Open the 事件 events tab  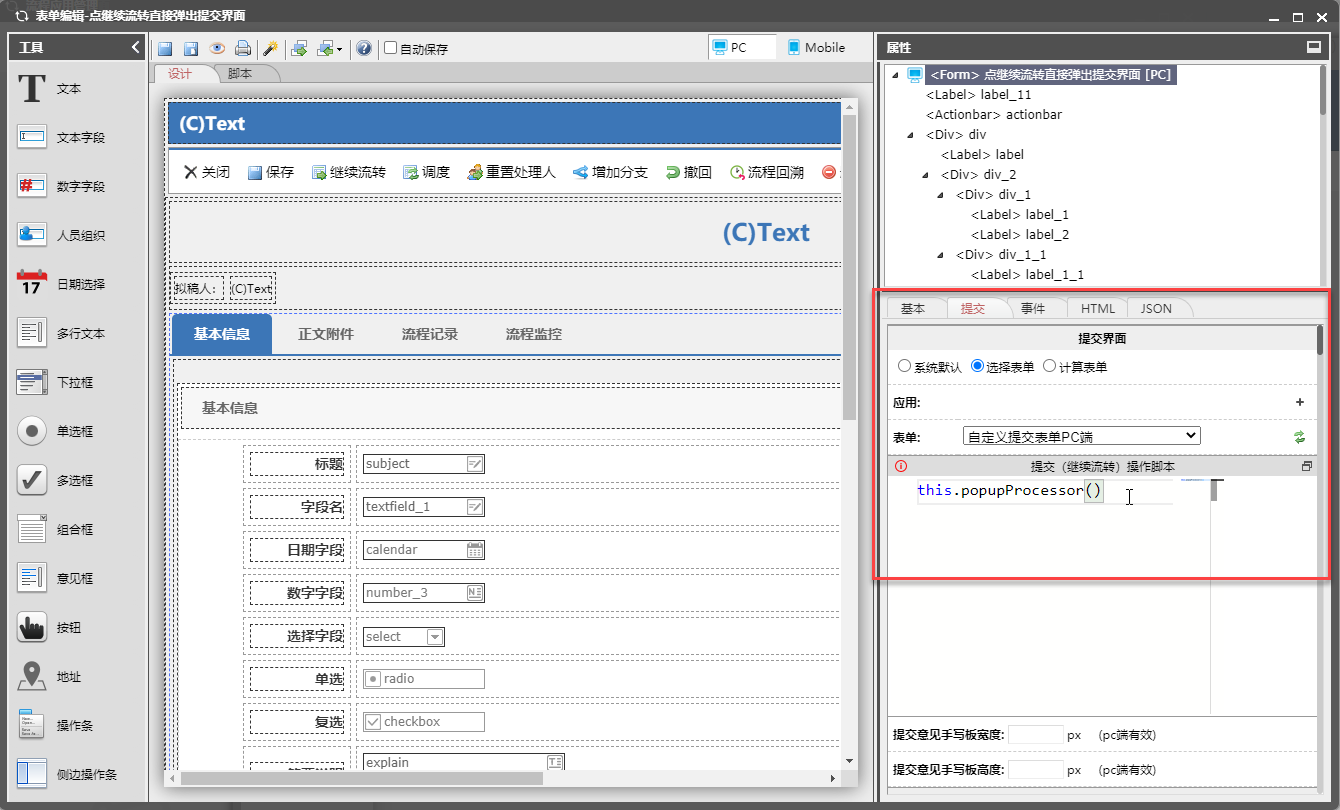[1033, 308]
